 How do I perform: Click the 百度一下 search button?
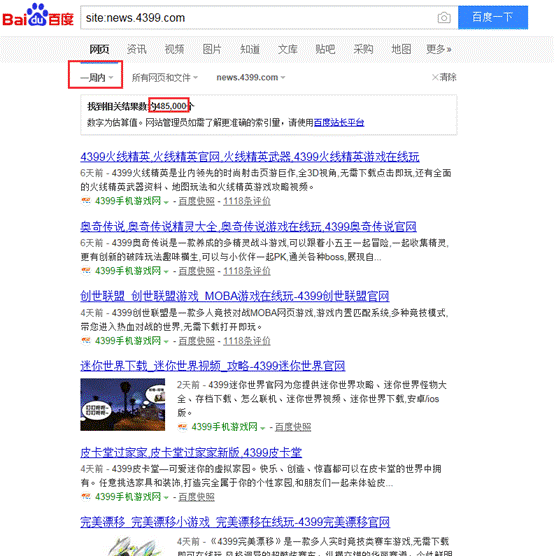[x=493, y=17]
